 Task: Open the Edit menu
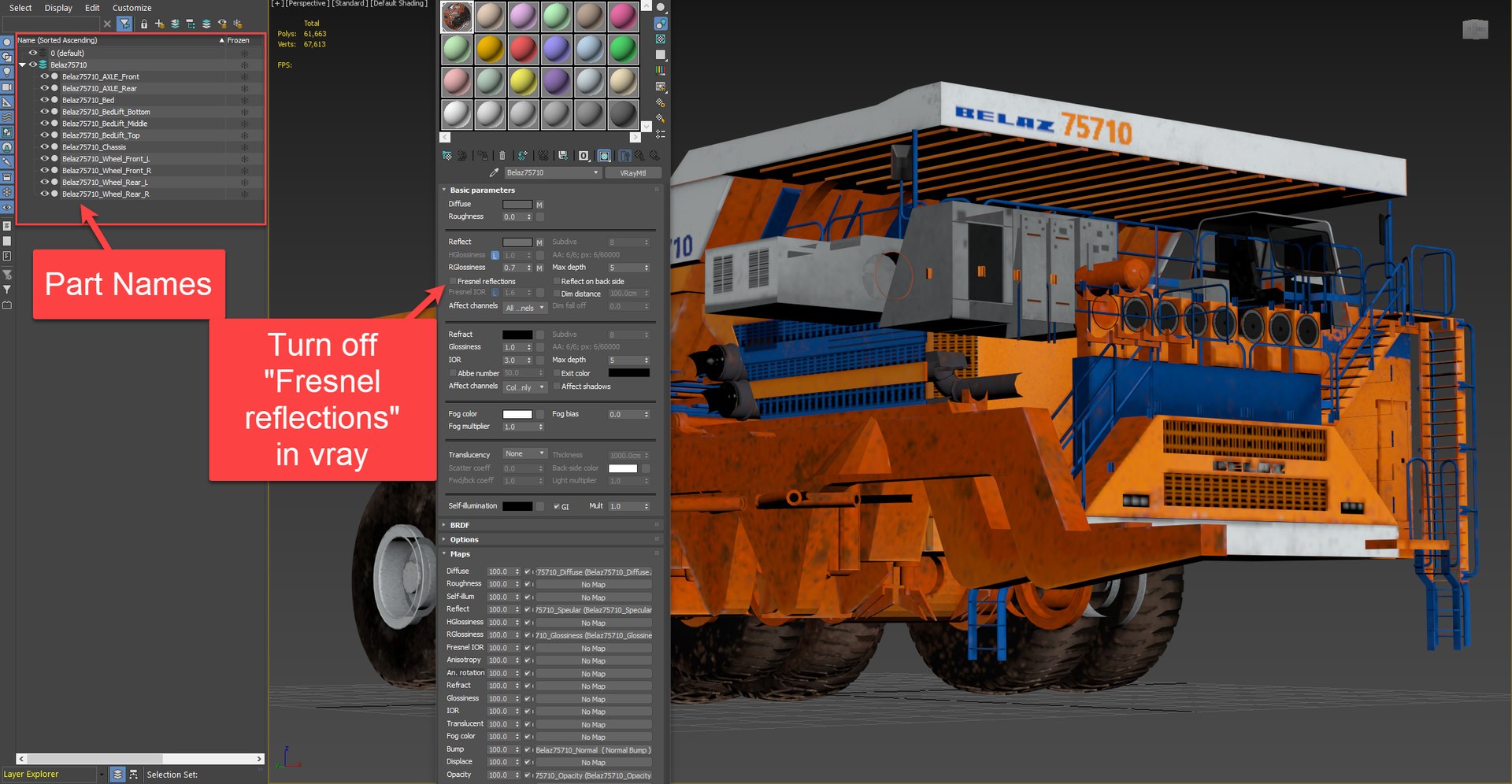(92, 8)
